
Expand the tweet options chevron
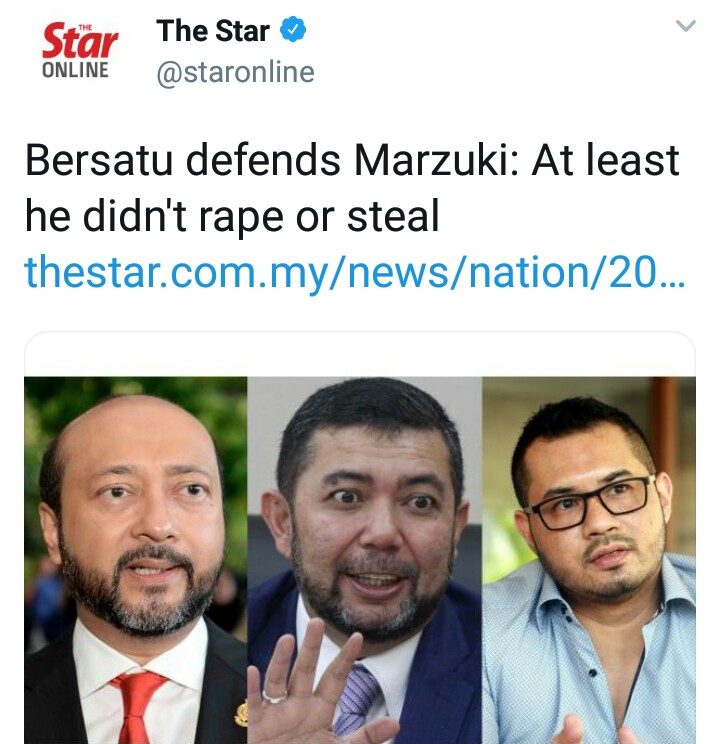685,26
